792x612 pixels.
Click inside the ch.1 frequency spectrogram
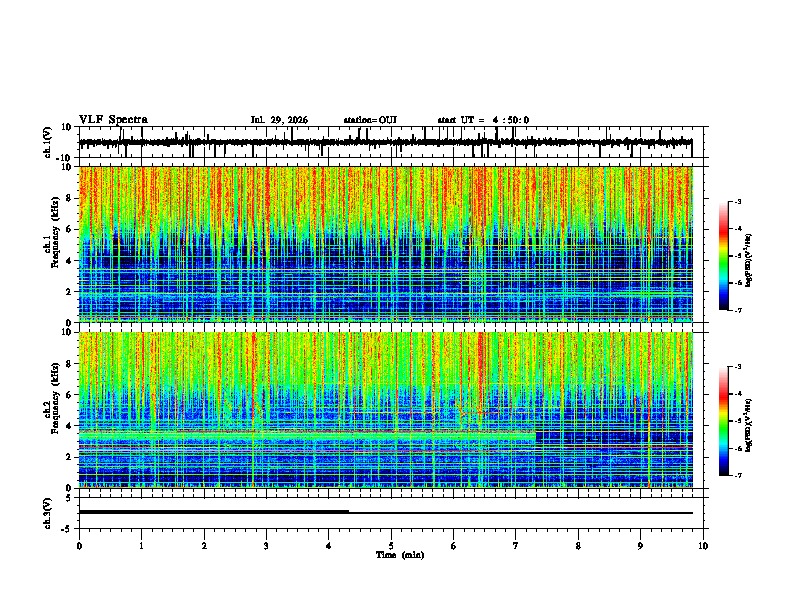coord(386,244)
